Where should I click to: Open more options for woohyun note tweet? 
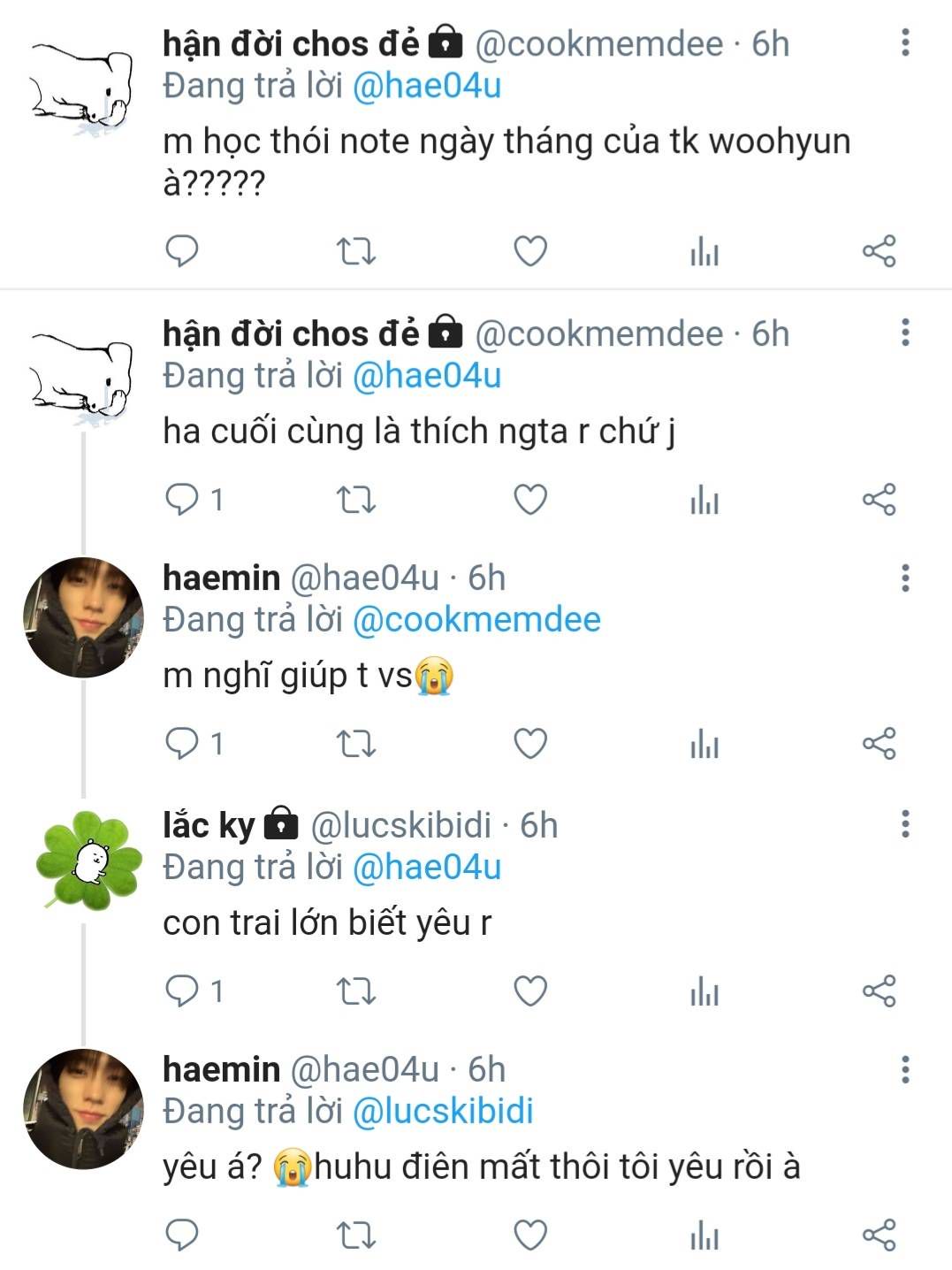pyautogui.click(x=905, y=42)
